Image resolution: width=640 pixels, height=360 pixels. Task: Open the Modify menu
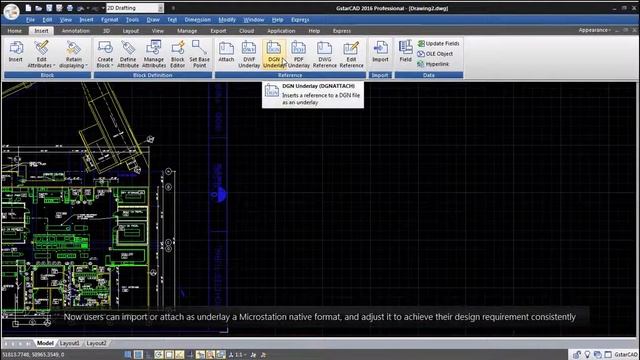click(x=227, y=20)
